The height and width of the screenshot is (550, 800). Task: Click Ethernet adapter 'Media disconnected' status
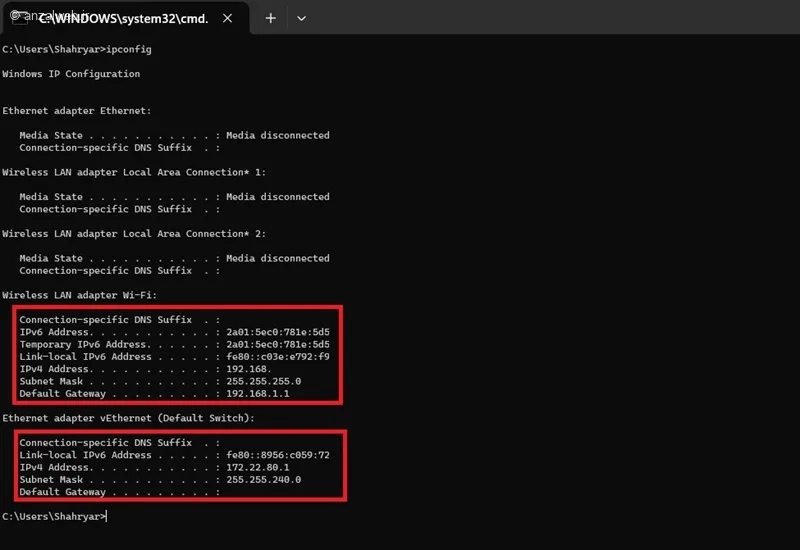278,135
